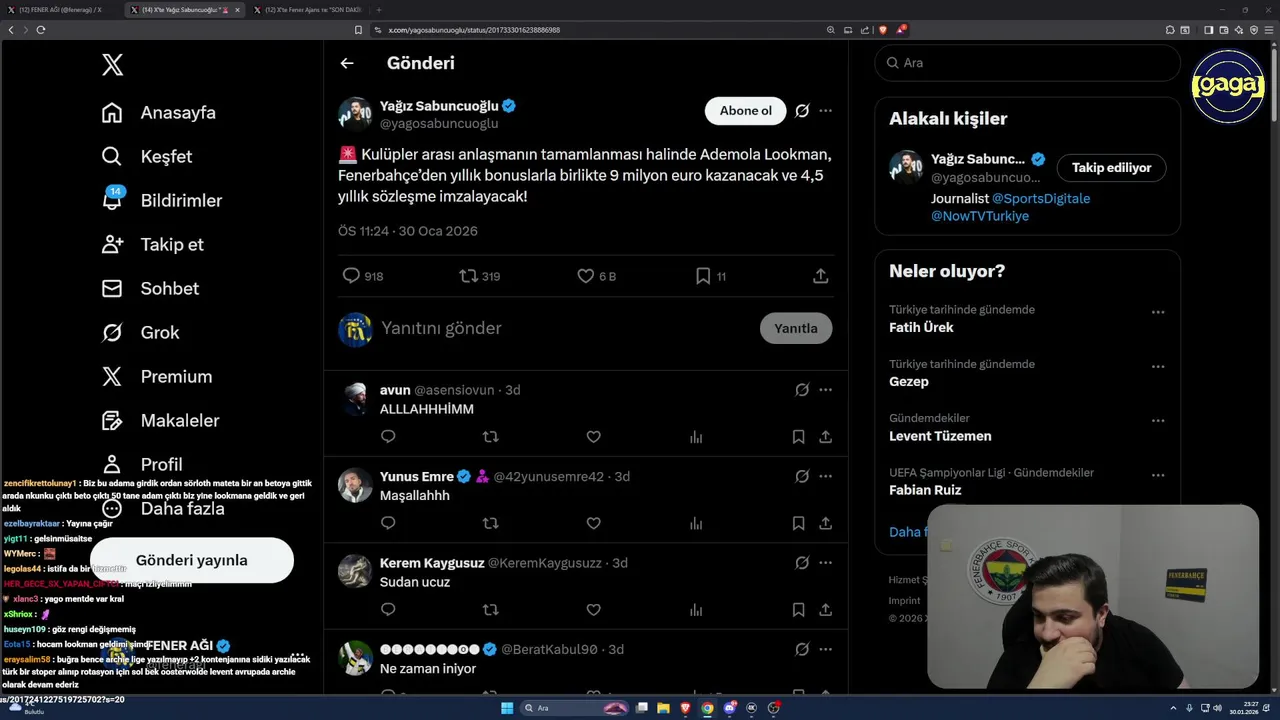Open more options on BeratKabul90's comment
Image resolution: width=1280 pixels, height=720 pixels.
pyautogui.click(x=825, y=649)
